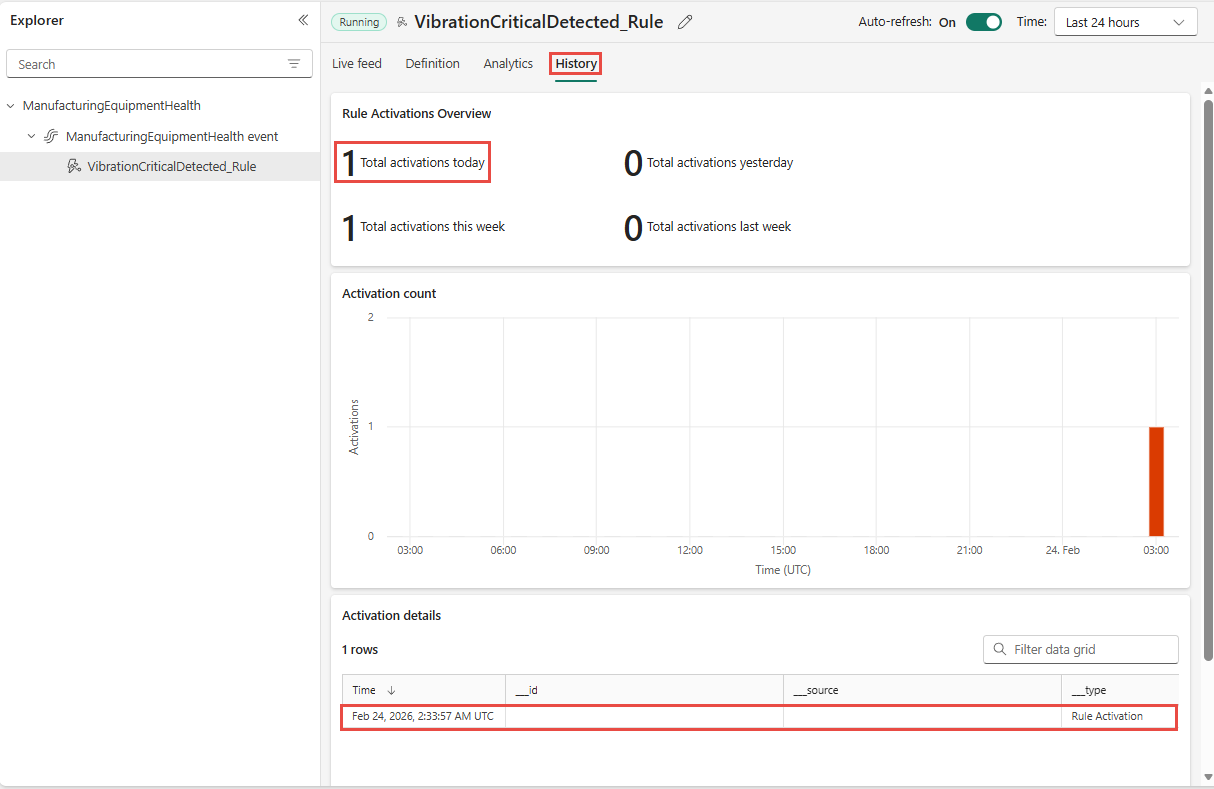Viewport: 1214px width, 789px height.
Task: Toggle Auto-refresh off
Action: [x=984, y=22]
